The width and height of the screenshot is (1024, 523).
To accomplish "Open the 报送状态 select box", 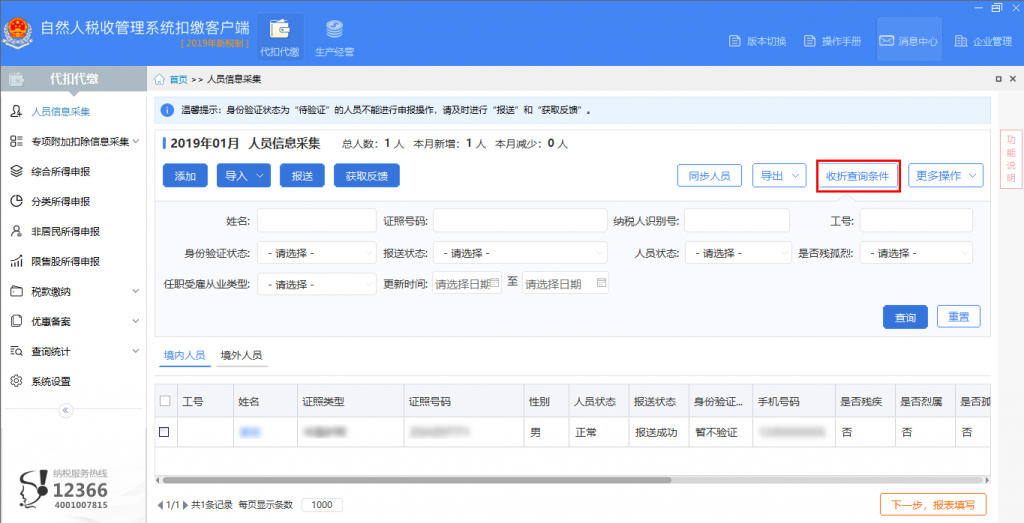I will click(520, 253).
